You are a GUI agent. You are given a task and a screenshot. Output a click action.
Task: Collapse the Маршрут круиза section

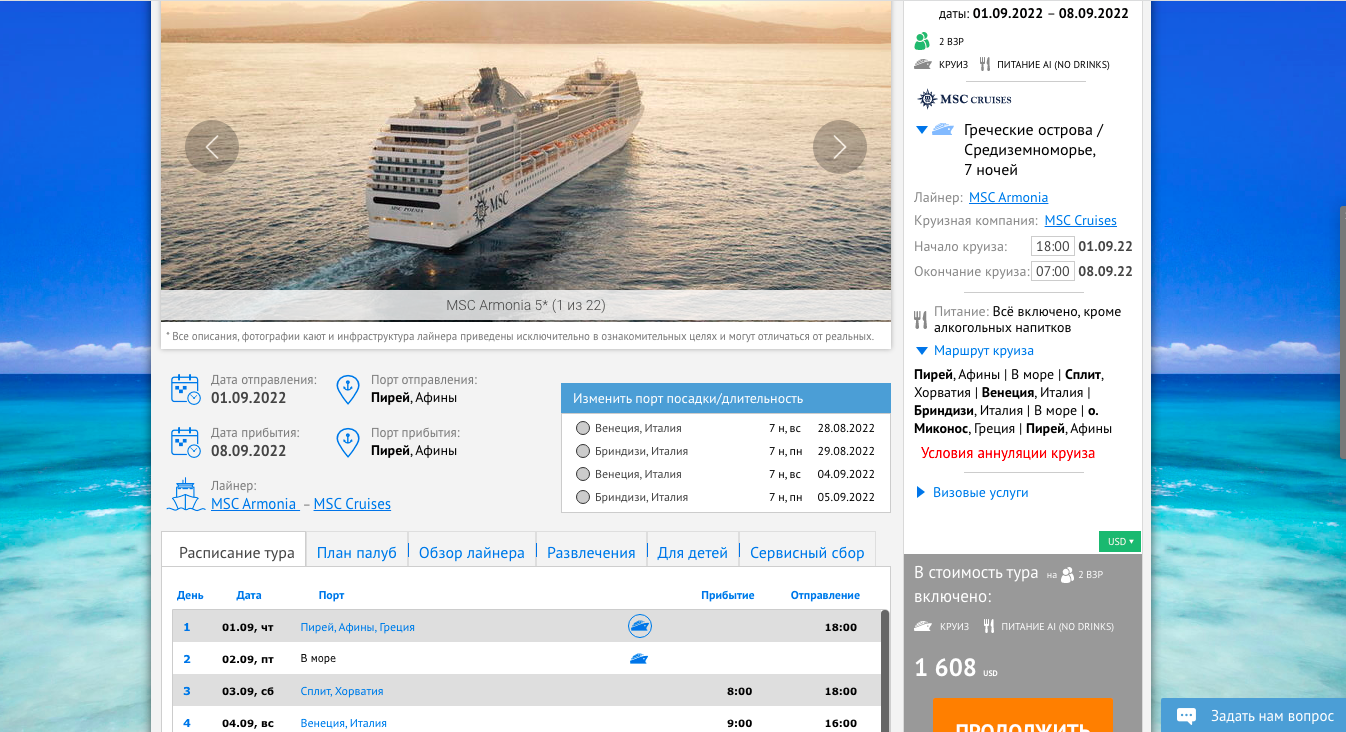(922, 351)
